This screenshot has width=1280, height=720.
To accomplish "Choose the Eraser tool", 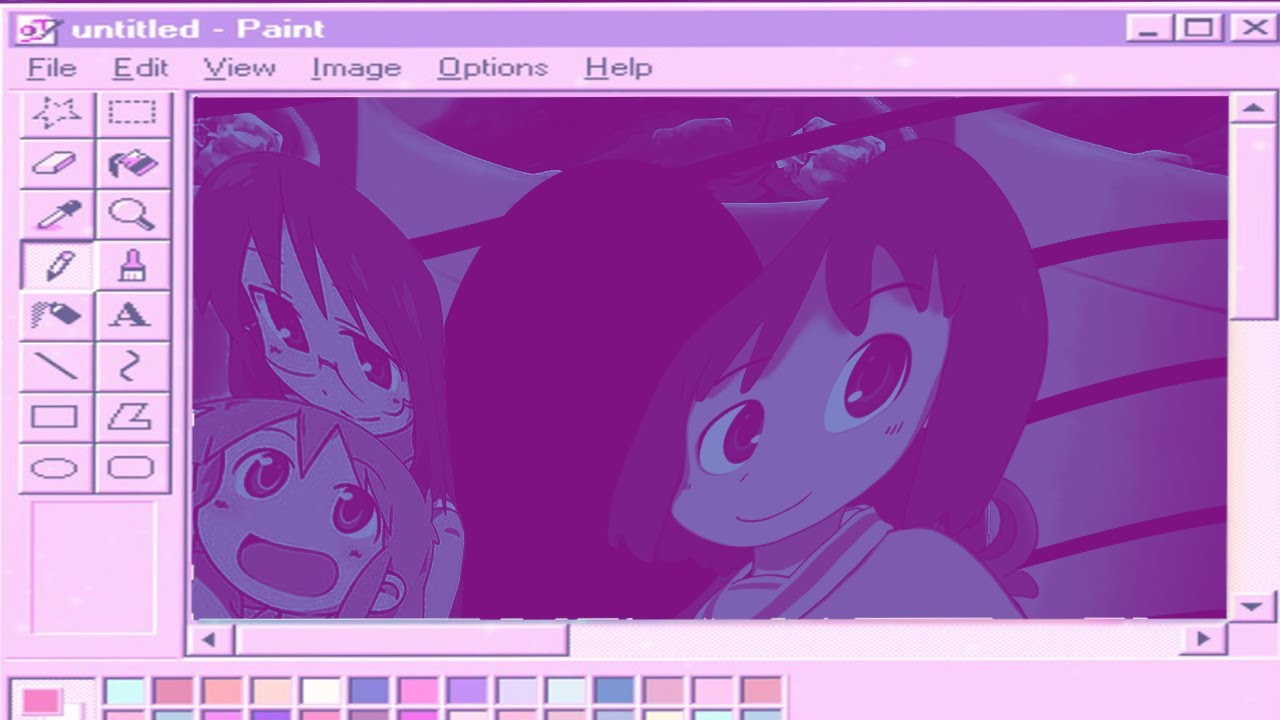I will coord(57,164).
